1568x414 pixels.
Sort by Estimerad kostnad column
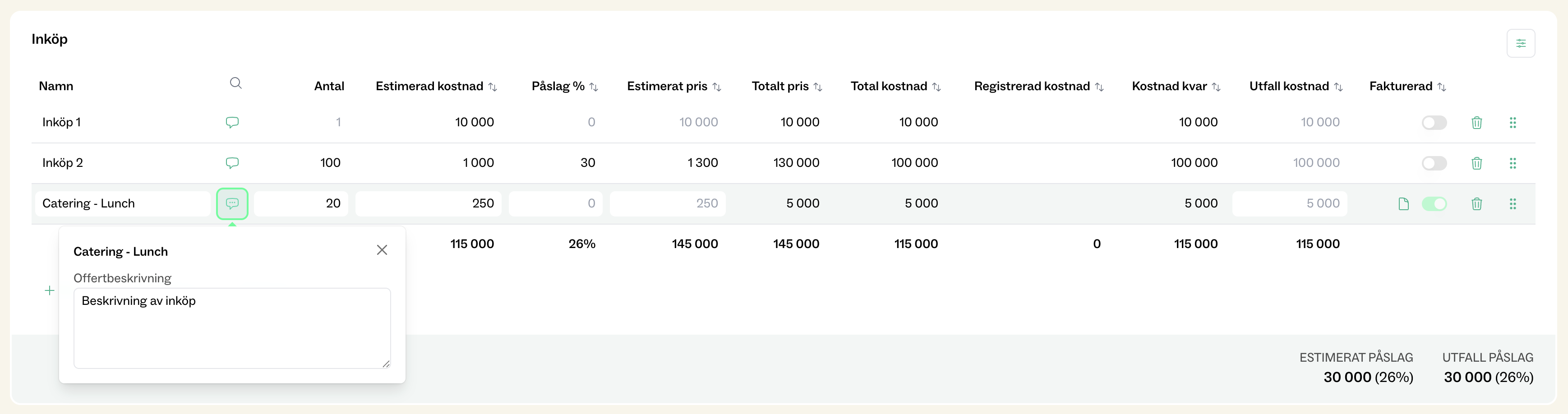(493, 87)
